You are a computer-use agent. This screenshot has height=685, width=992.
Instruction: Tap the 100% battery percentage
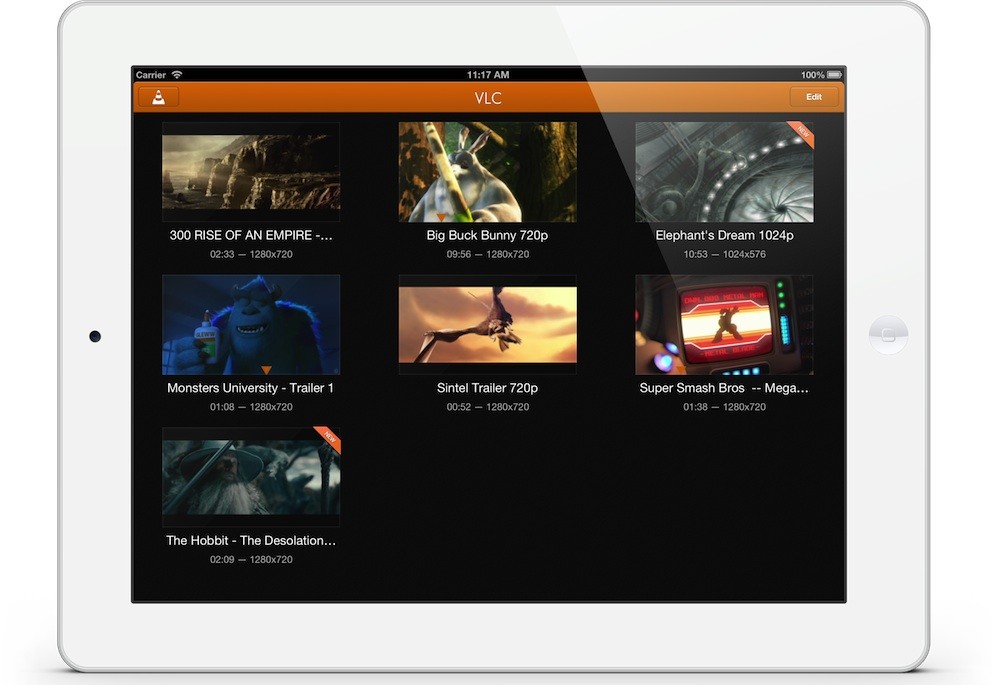(x=812, y=75)
